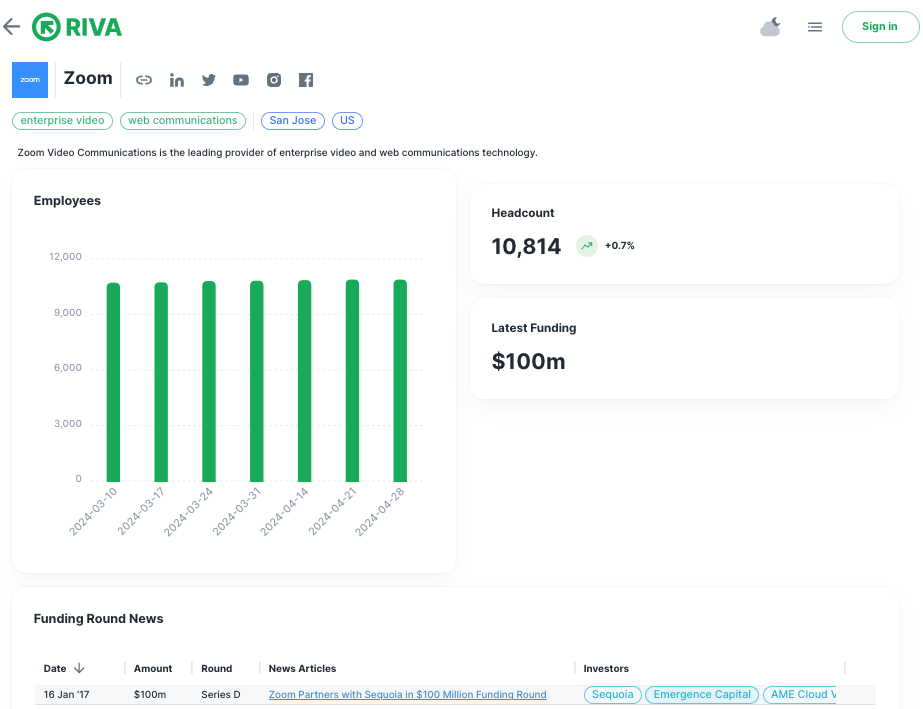The image size is (923, 709).
Task: Select the US country tag
Action: [x=347, y=121]
